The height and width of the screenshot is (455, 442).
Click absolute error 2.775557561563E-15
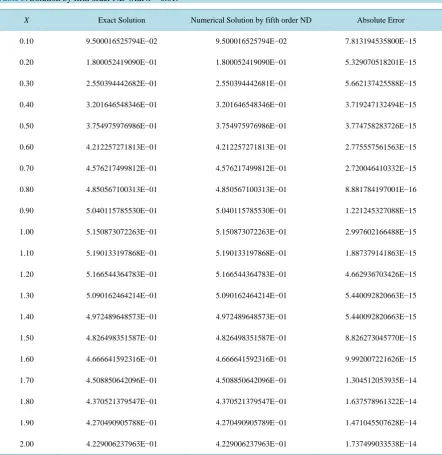pos(381,147)
